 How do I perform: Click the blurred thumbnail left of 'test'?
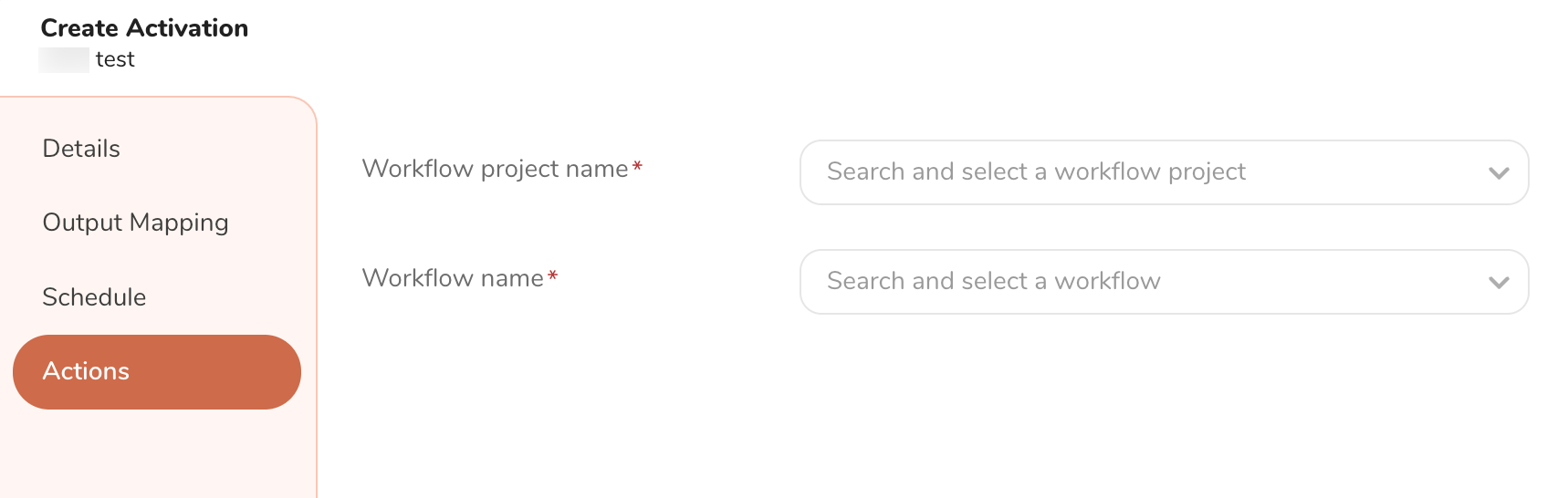(x=64, y=60)
